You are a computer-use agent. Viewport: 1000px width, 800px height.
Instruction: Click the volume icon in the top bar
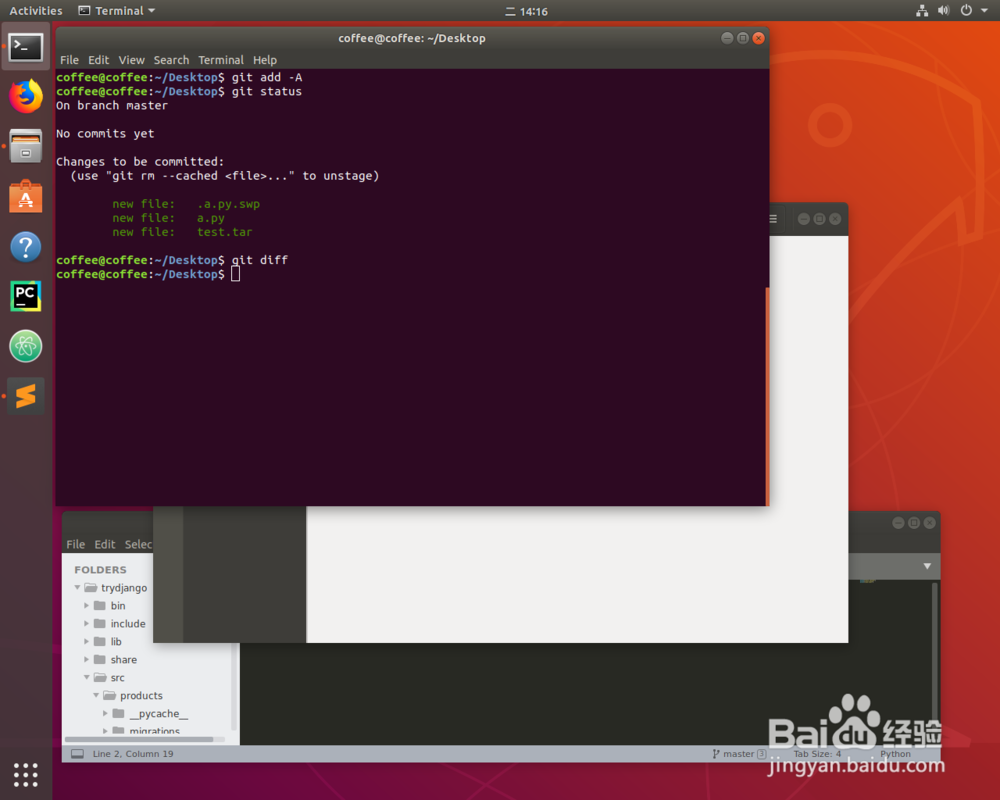(x=943, y=10)
